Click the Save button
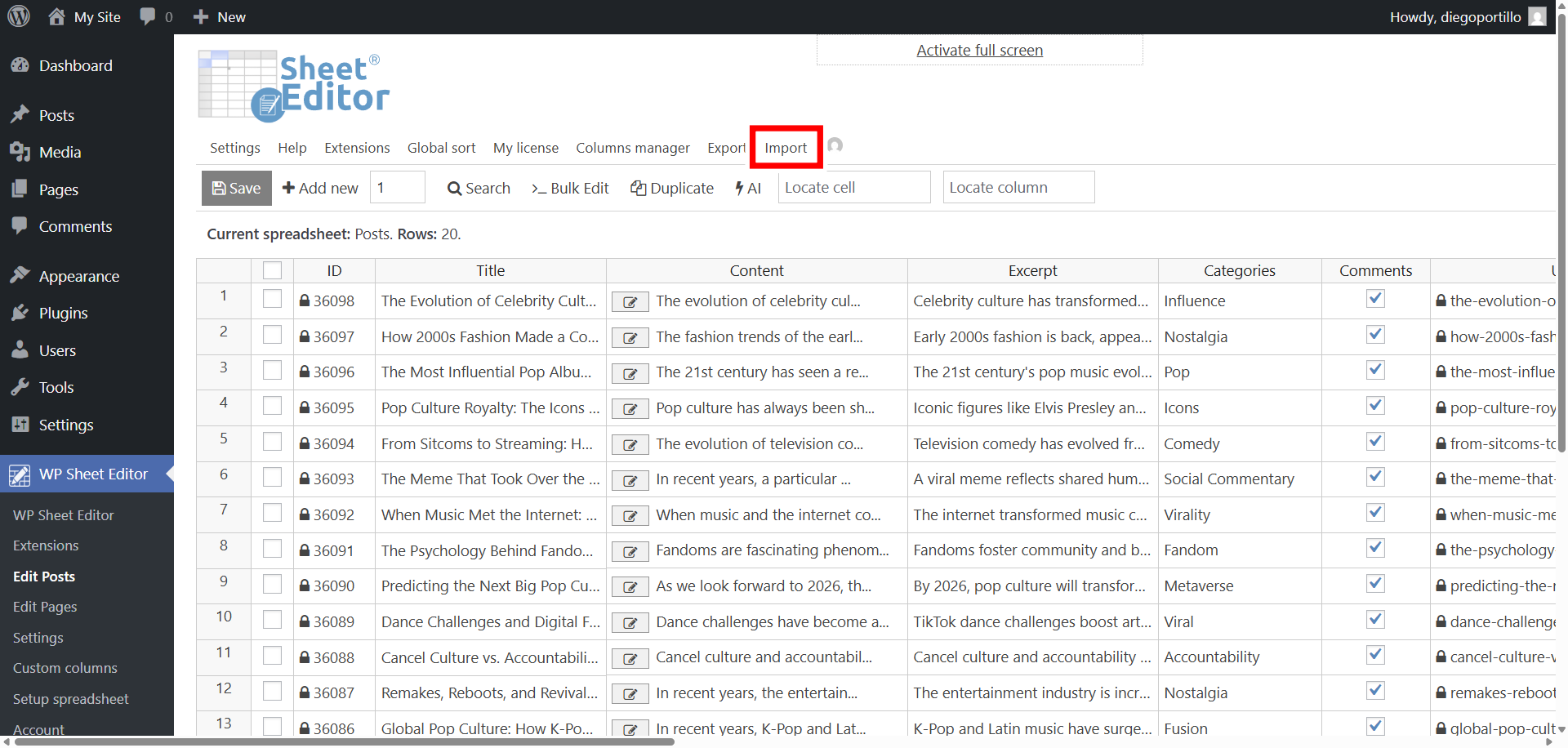The width and height of the screenshot is (1568, 748). 236,189
